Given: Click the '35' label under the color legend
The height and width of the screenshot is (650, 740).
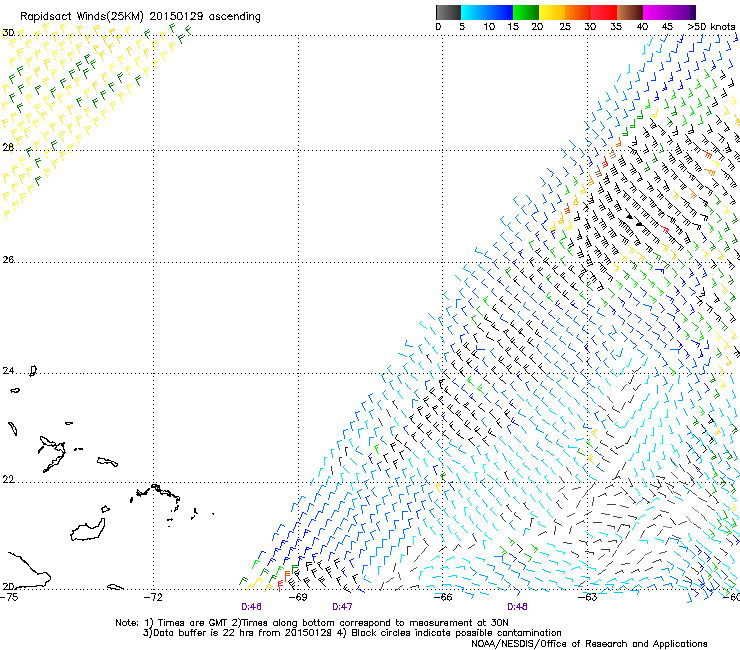Looking at the screenshot, I should pyautogui.click(x=616, y=27).
